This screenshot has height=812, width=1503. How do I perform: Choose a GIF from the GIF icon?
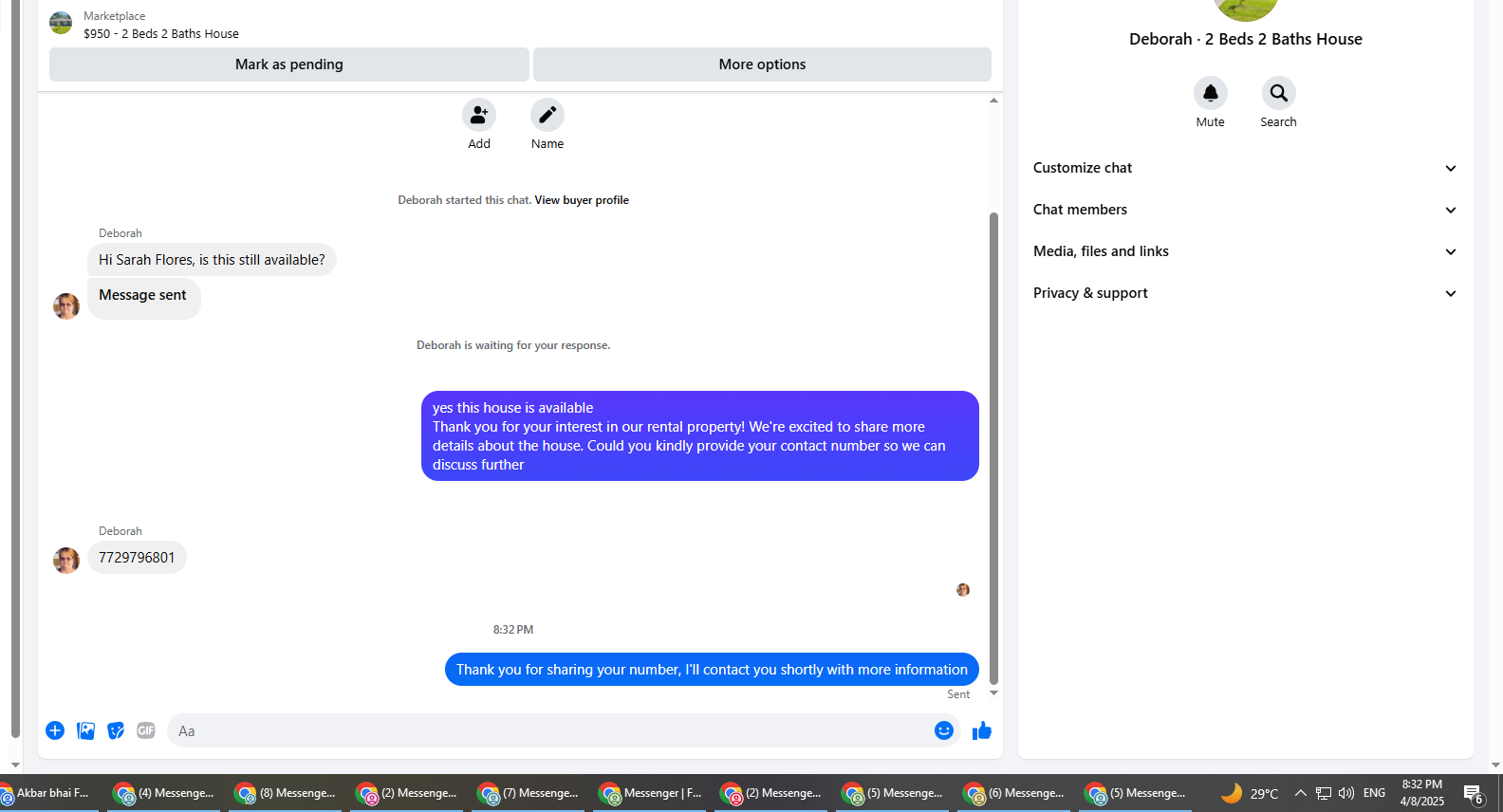(x=146, y=730)
